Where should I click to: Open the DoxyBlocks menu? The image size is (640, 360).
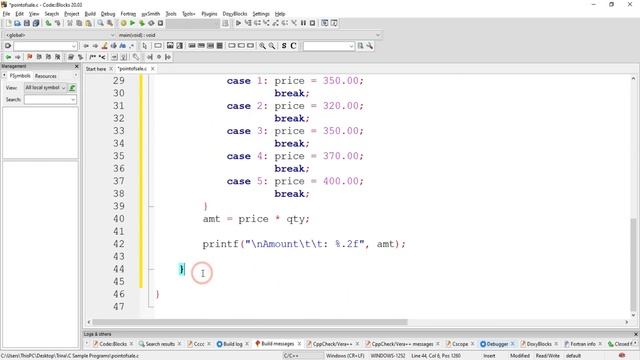tap(235, 13)
